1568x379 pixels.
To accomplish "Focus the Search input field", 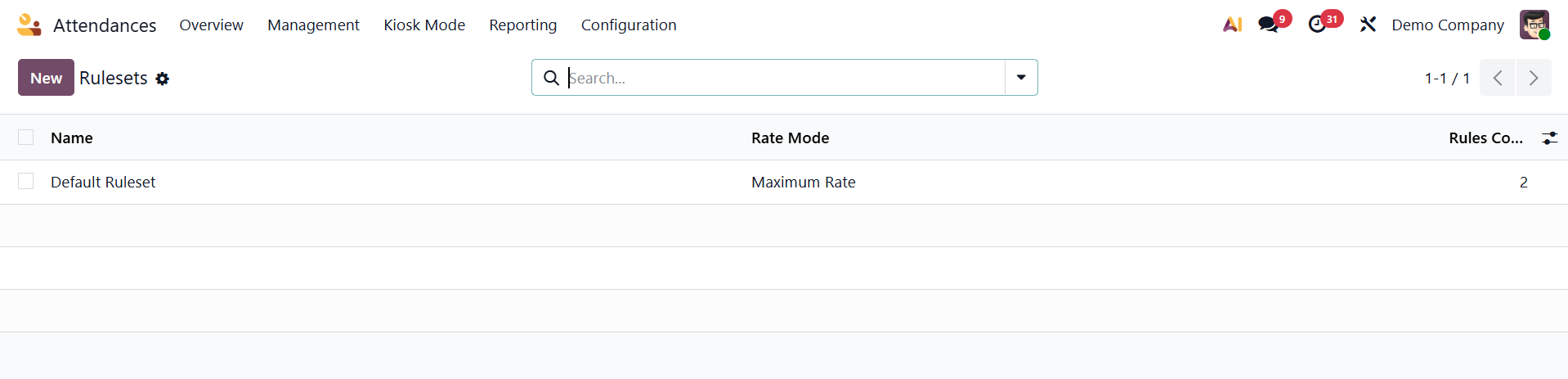I will 785,78.
